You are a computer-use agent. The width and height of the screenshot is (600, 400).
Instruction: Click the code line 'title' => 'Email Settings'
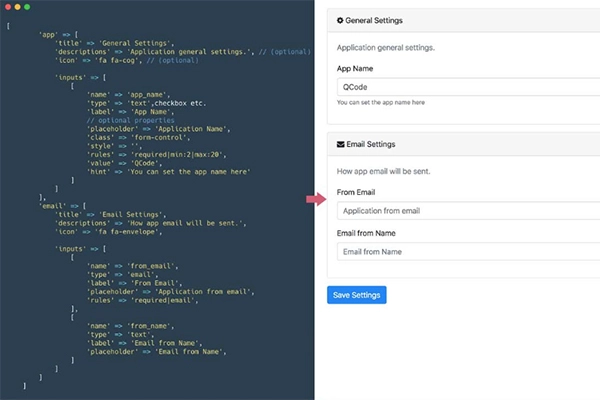point(111,214)
